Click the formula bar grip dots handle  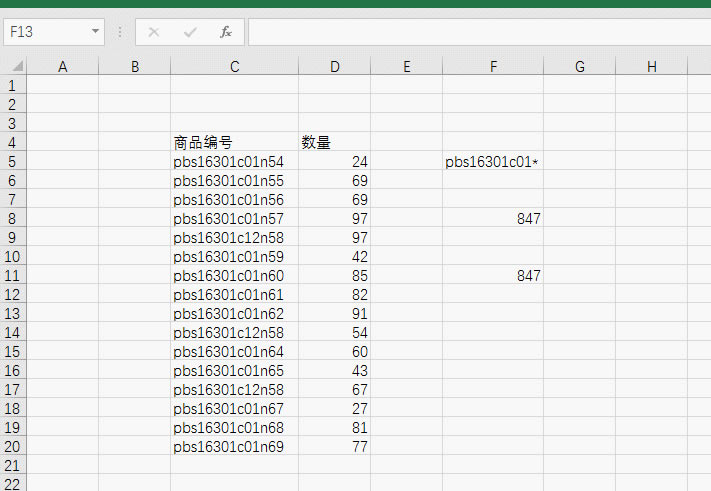[x=120, y=32]
